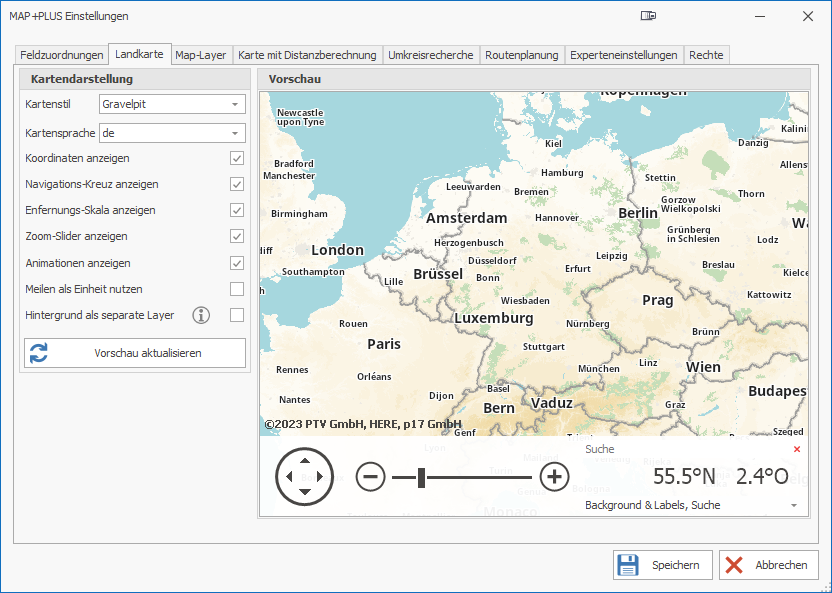The width and height of the screenshot is (832, 593).
Task: Enable Meilen als Einheit nutzen
Action: tap(237, 289)
